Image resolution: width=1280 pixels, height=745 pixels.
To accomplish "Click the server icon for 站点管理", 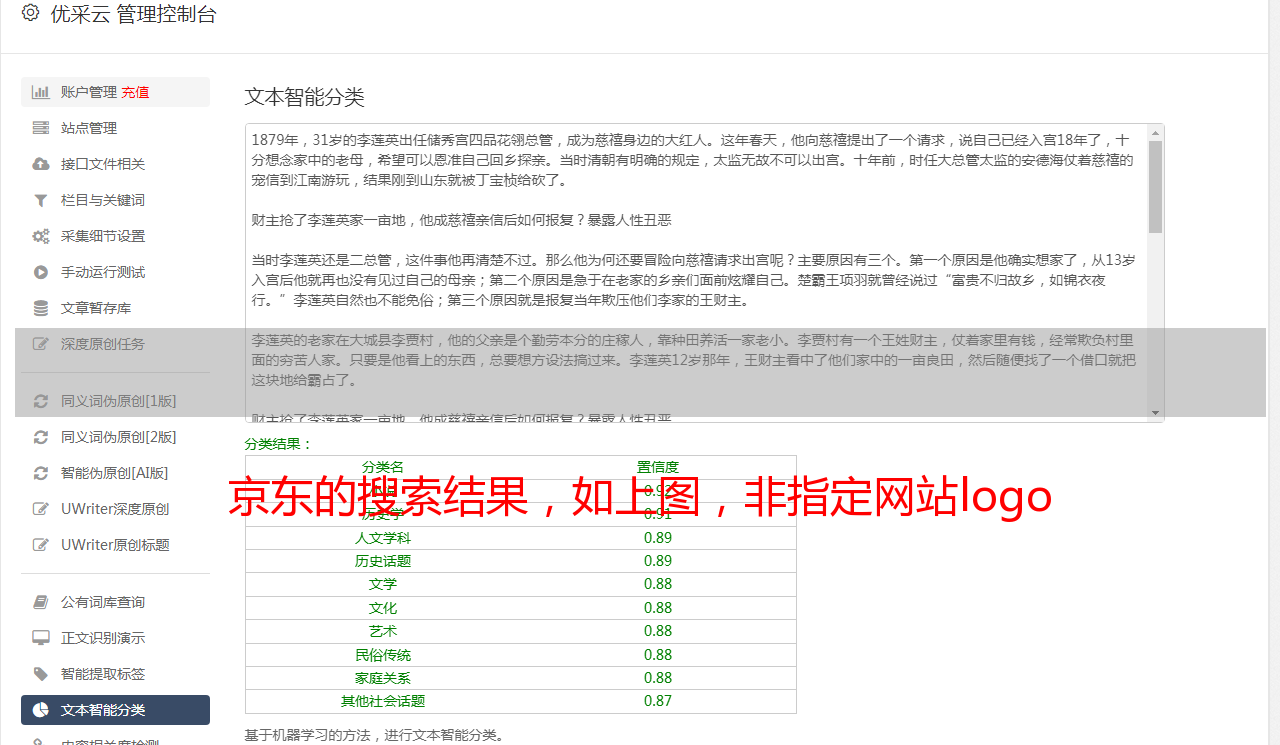I will 41,128.
